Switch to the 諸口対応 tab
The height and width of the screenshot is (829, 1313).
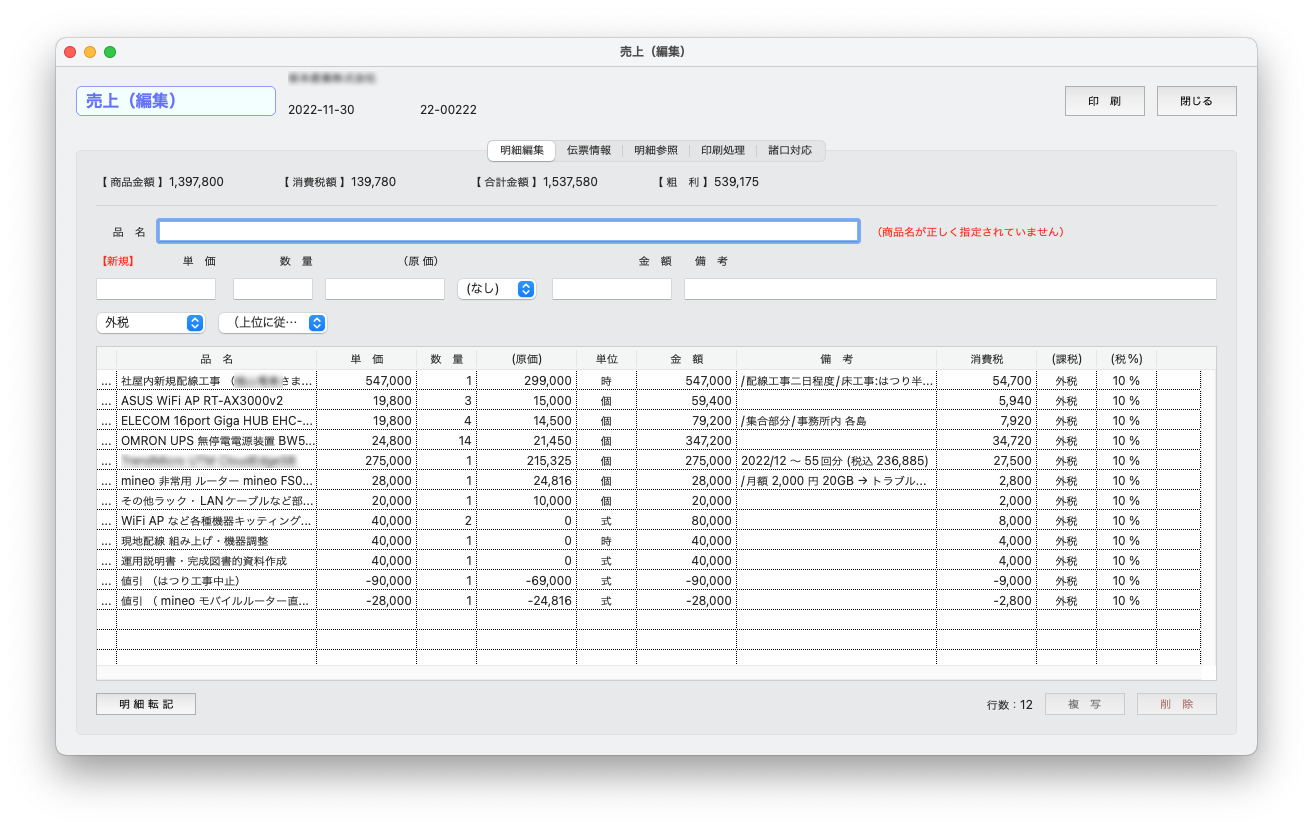point(790,151)
